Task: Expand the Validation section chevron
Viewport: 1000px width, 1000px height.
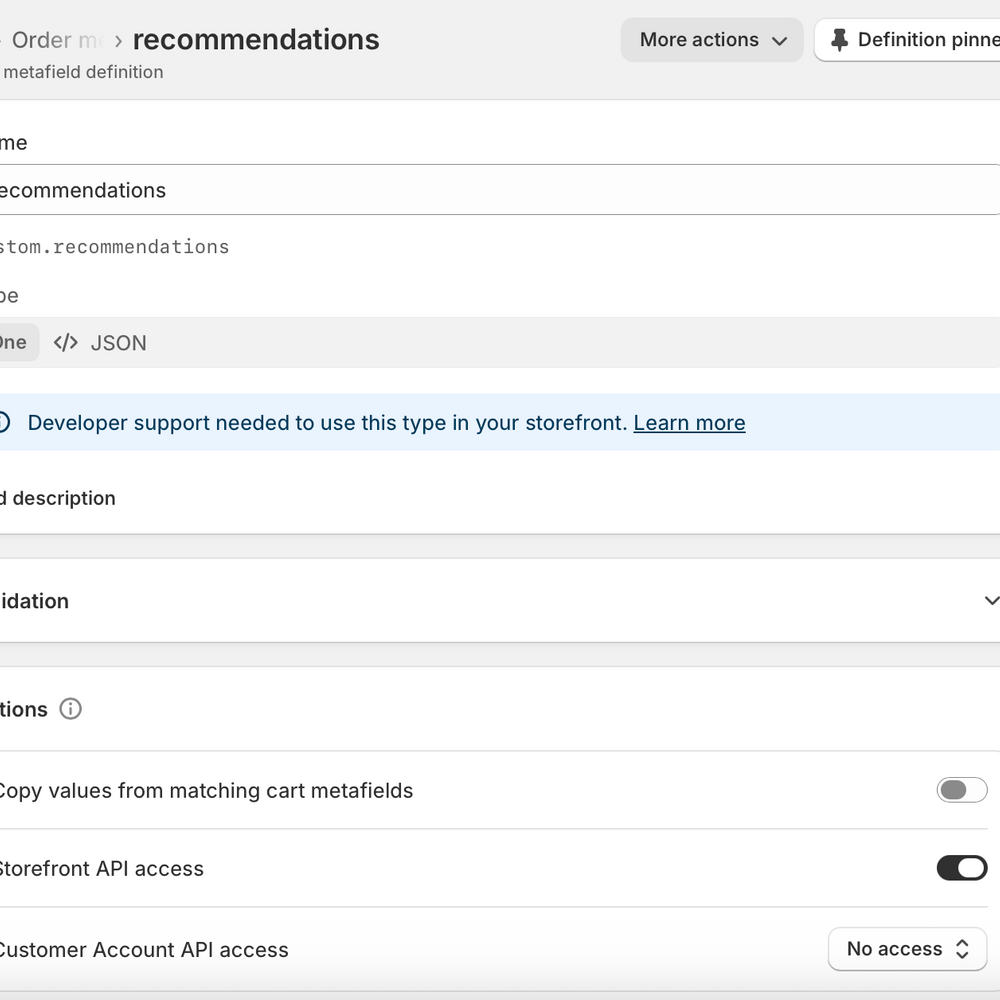Action: click(992, 601)
